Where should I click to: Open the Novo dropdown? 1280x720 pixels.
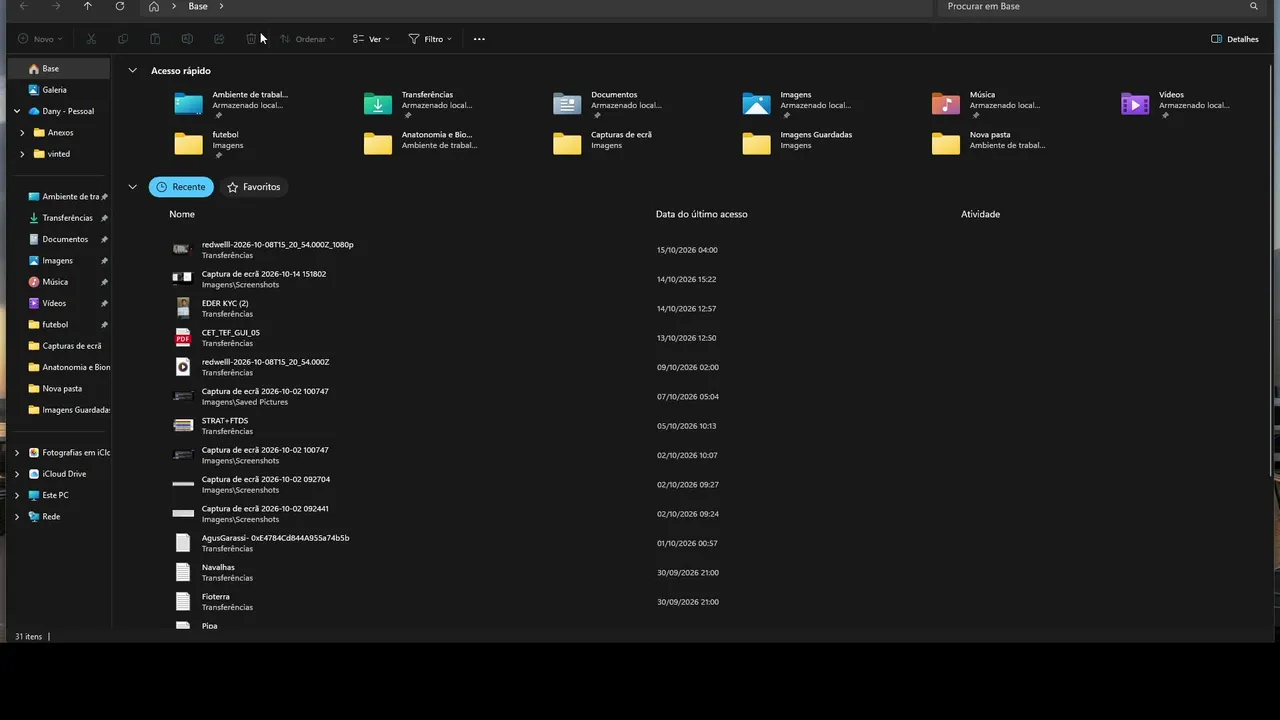[x=40, y=39]
